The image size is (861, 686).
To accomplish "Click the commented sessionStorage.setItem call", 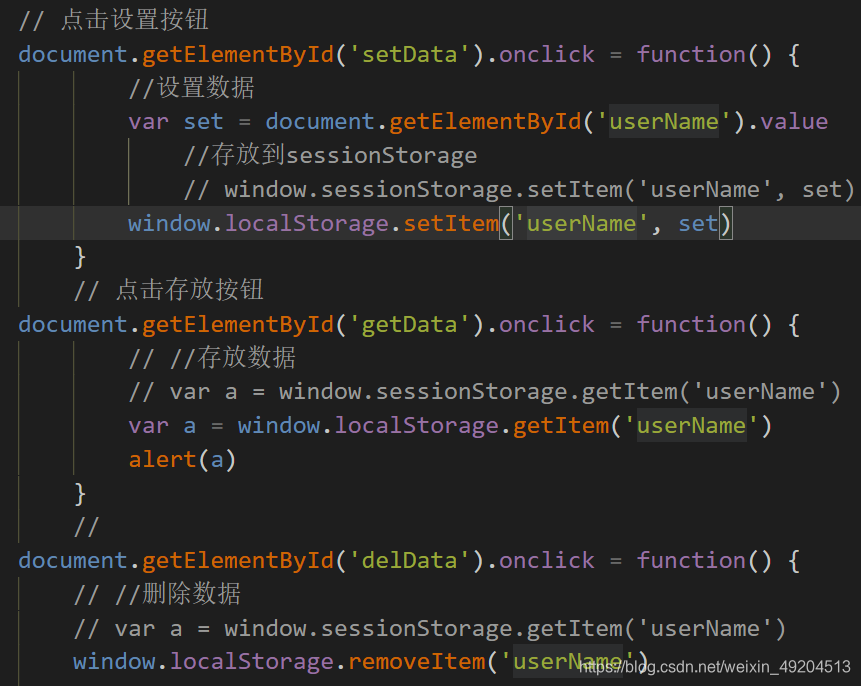I will (x=518, y=189).
